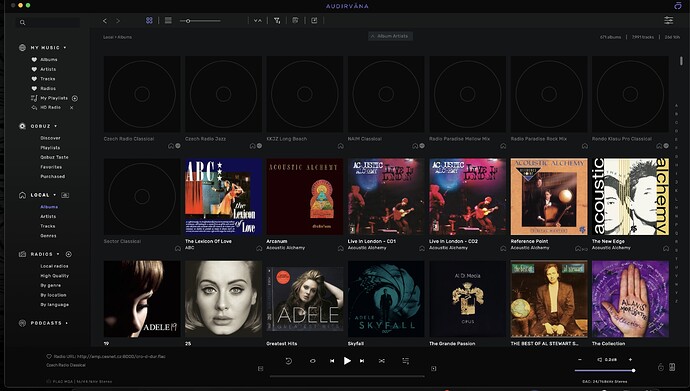690x391 pixels.
Task: Go forward with the right arrow
Action: click(118, 21)
